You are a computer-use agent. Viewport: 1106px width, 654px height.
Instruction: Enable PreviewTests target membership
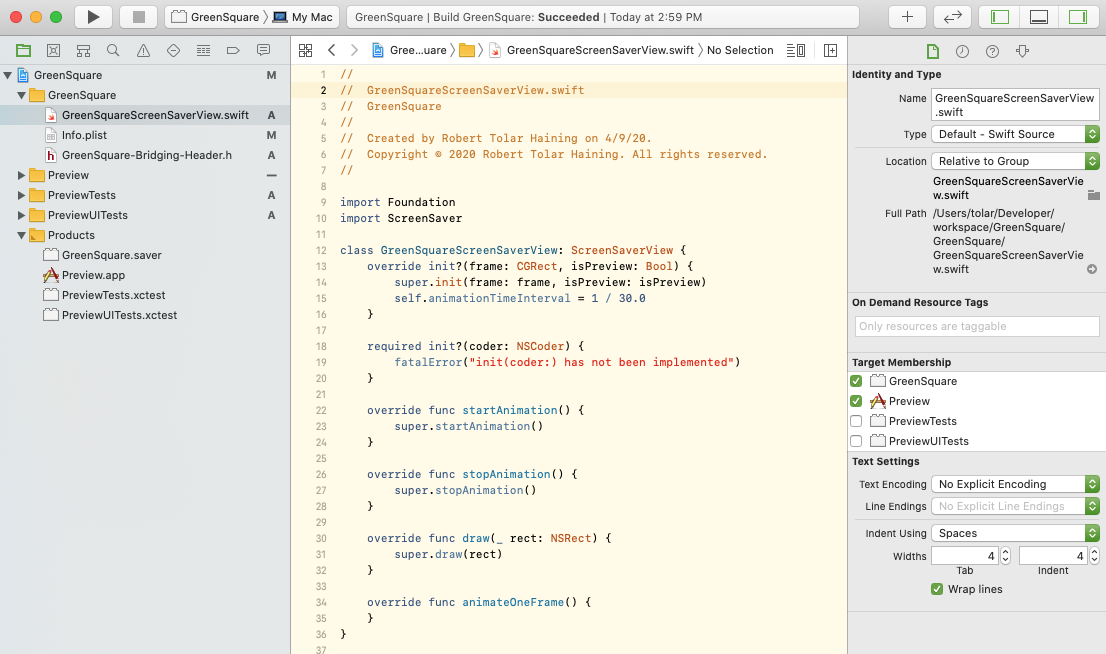pos(856,421)
